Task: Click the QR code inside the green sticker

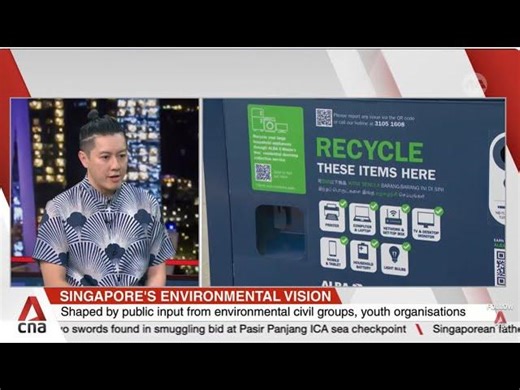Action: (x=263, y=172)
